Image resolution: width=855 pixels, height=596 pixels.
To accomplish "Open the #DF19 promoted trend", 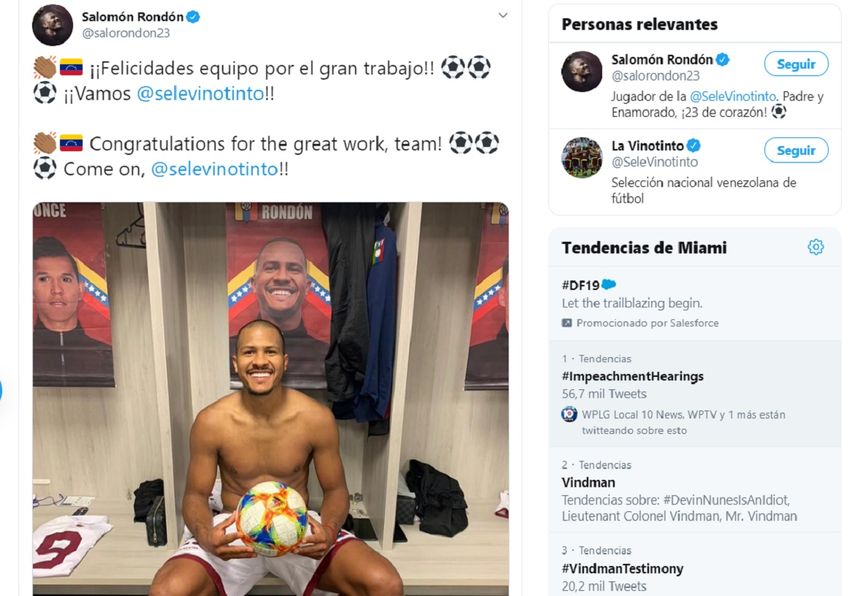I will pyautogui.click(x=580, y=284).
